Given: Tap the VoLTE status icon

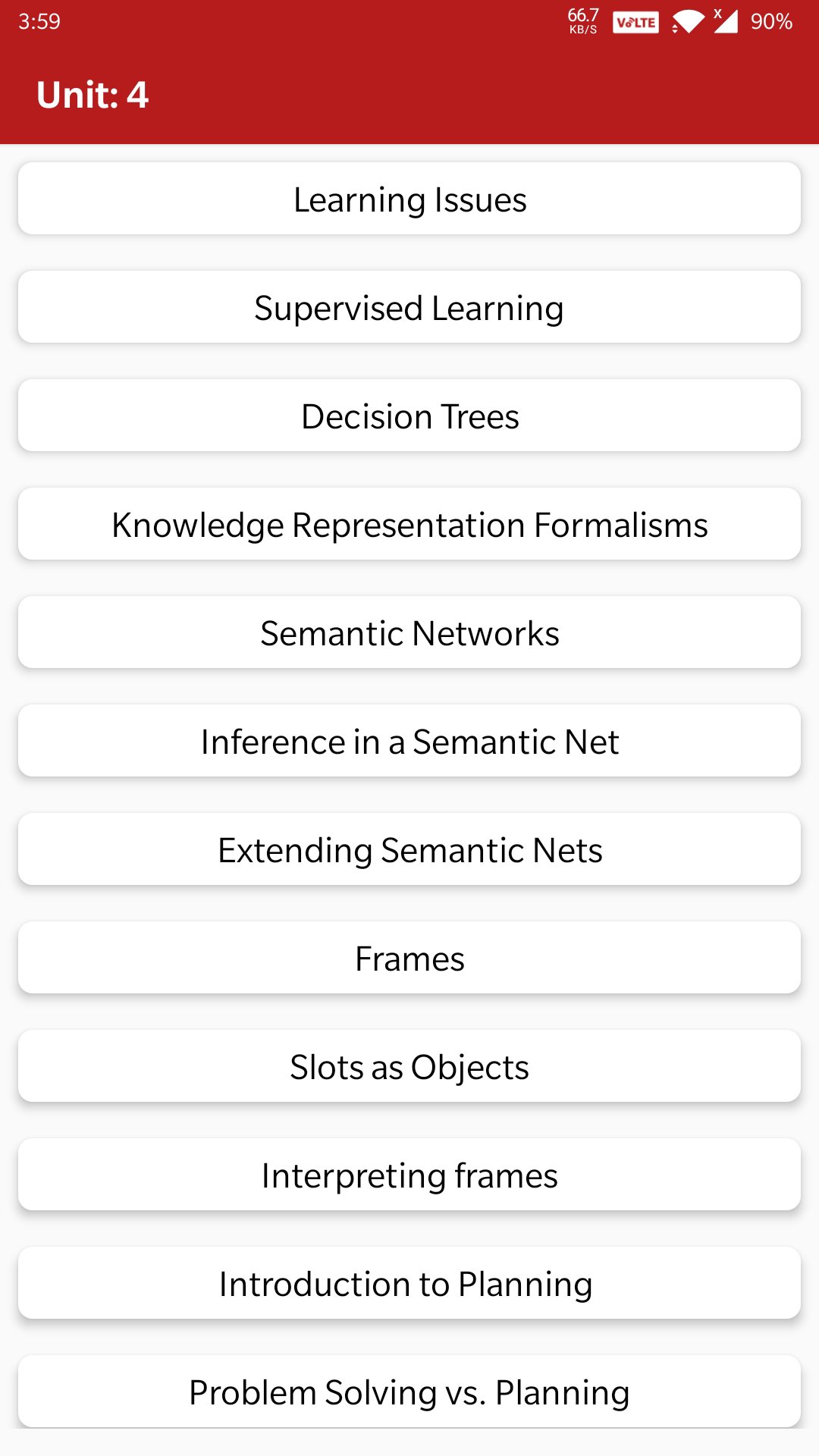Looking at the screenshot, I should [635, 22].
